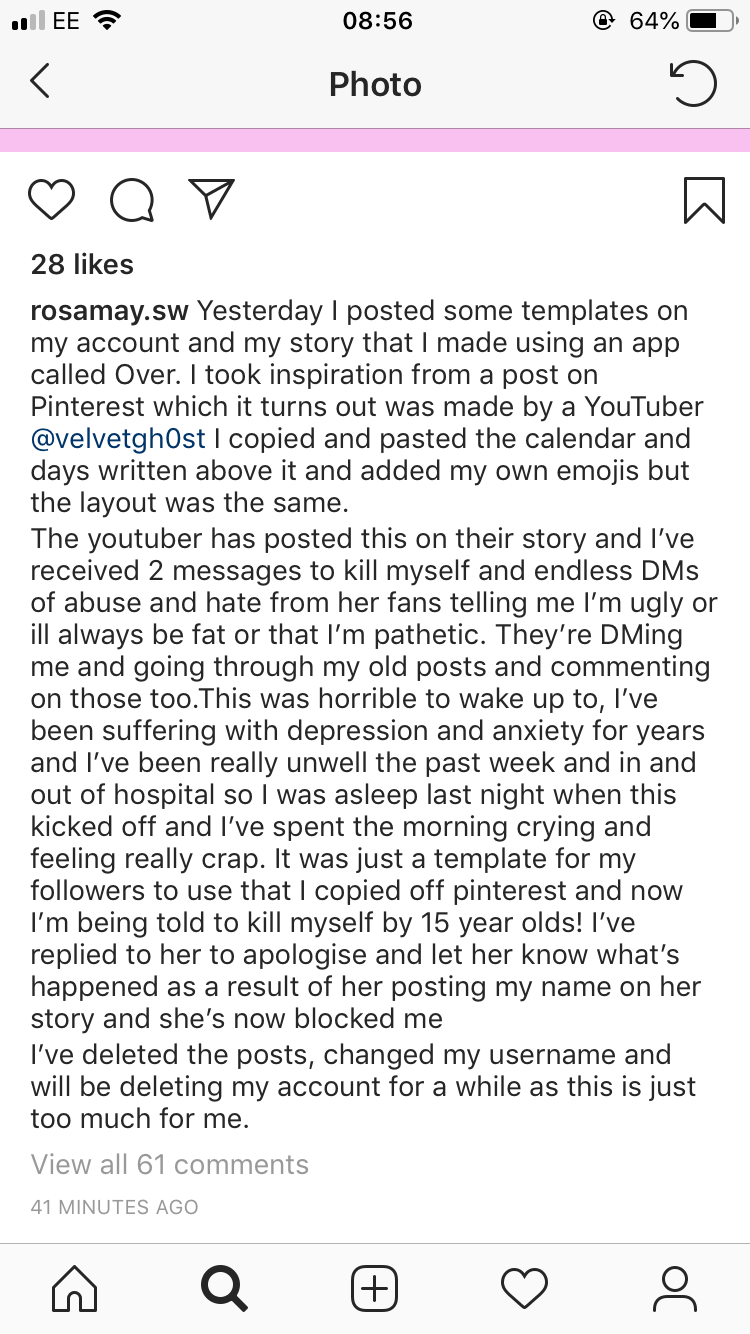Tap the Photo header title
Image resolution: width=750 pixels, height=1334 pixels.
pyautogui.click(x=375, y=84)
